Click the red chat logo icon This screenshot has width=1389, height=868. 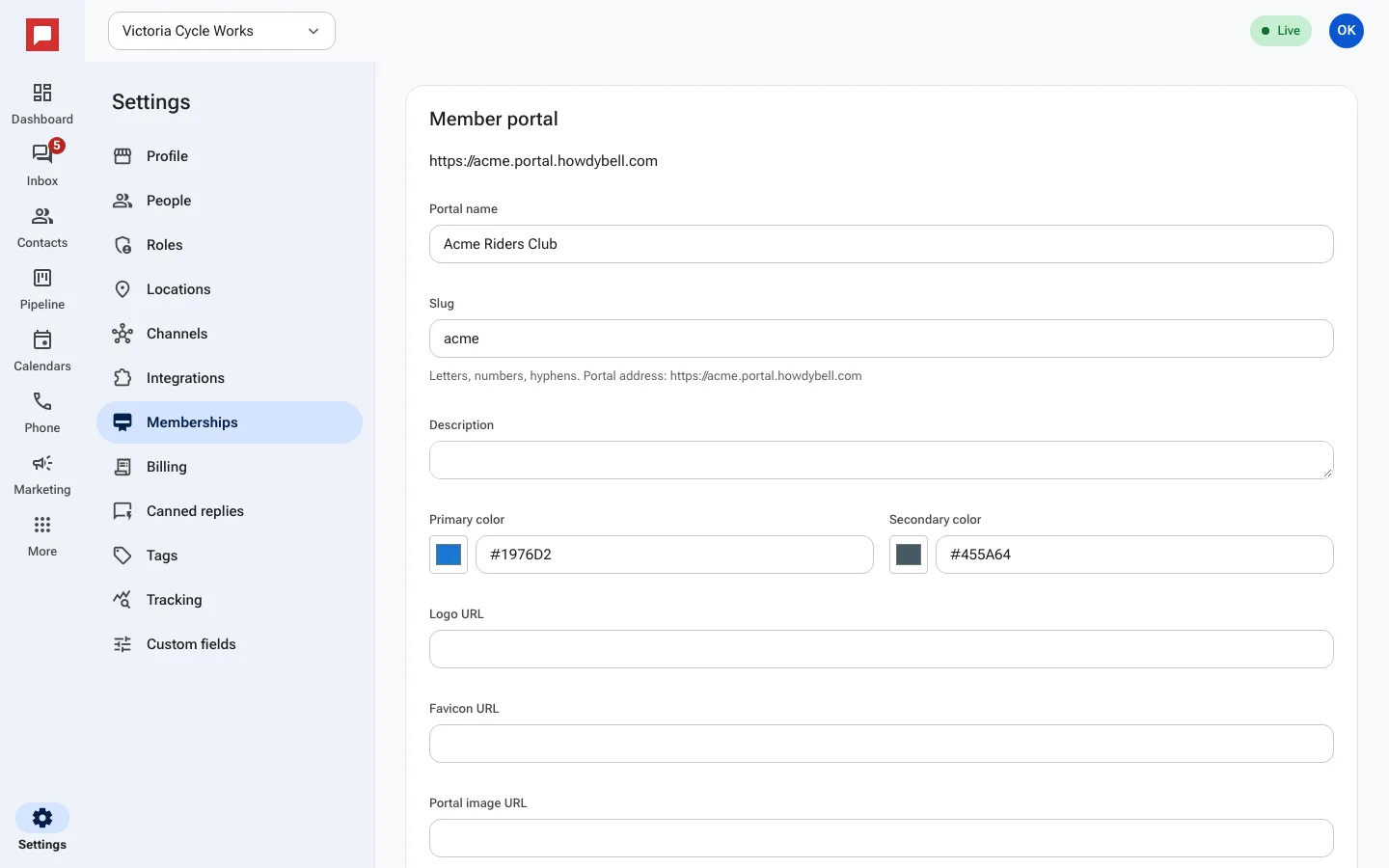coord(42,35)
